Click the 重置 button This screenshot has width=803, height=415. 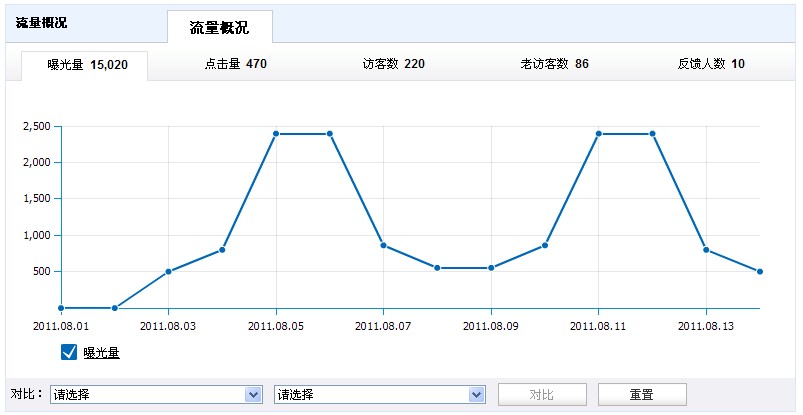click(x=642, y=395)
